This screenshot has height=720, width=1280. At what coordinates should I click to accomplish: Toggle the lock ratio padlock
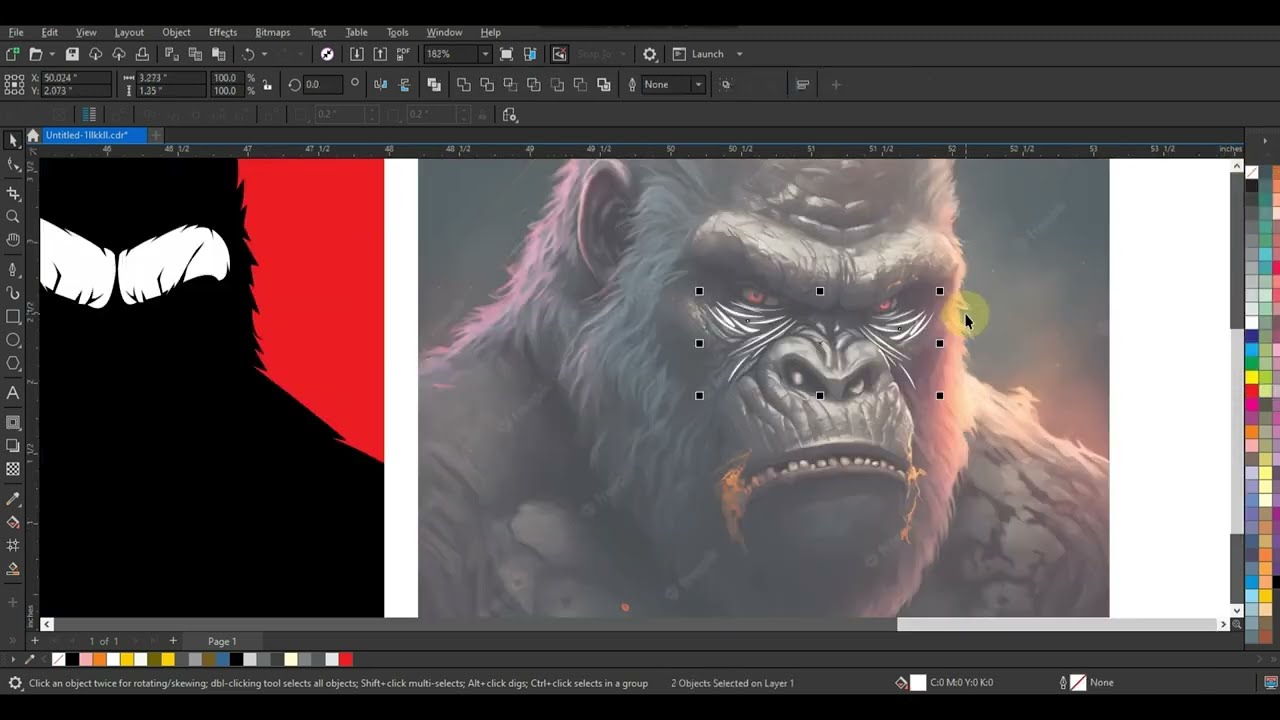(x=267, y=85)
